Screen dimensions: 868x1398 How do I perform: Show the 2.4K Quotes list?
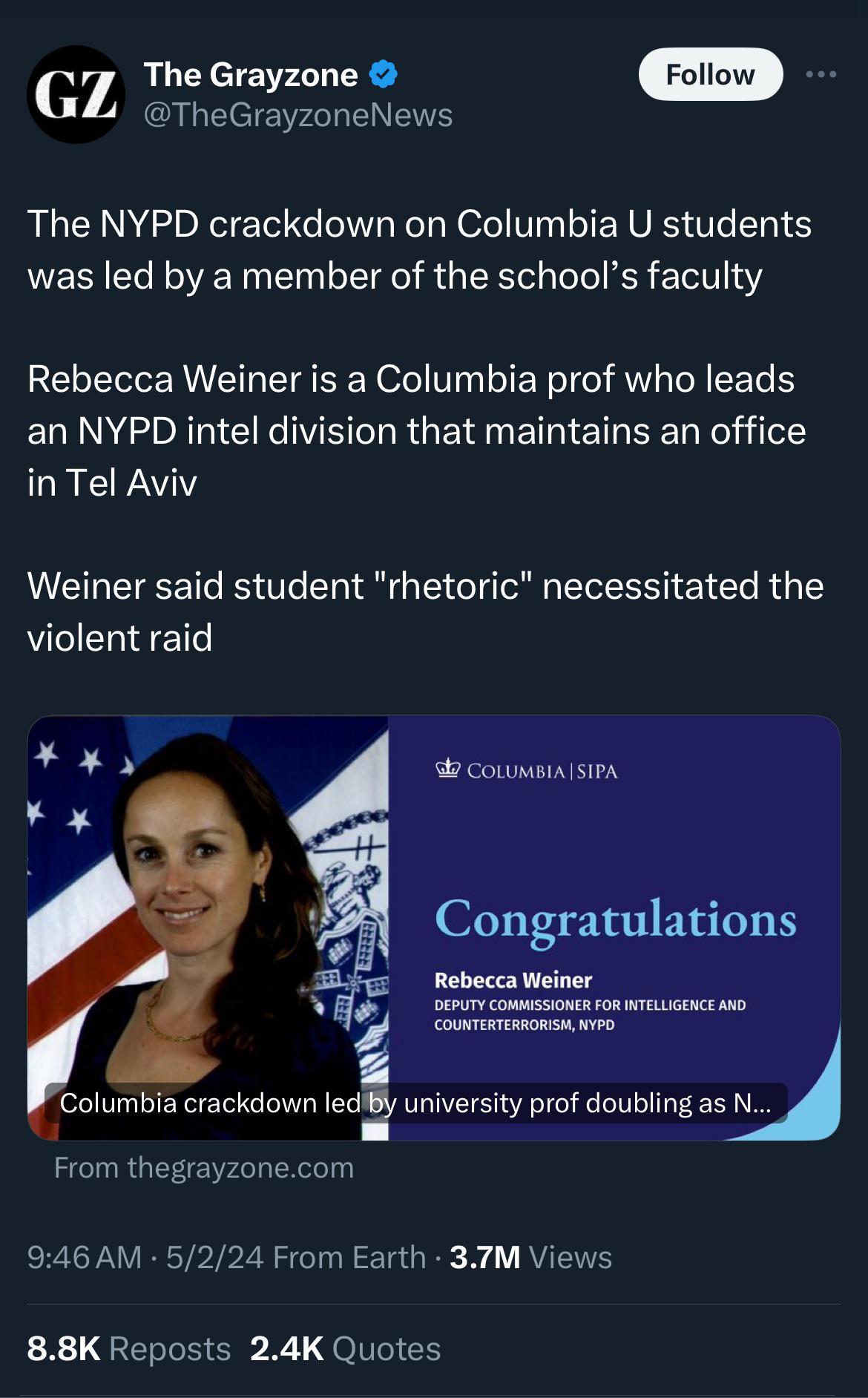[346, 1349]
